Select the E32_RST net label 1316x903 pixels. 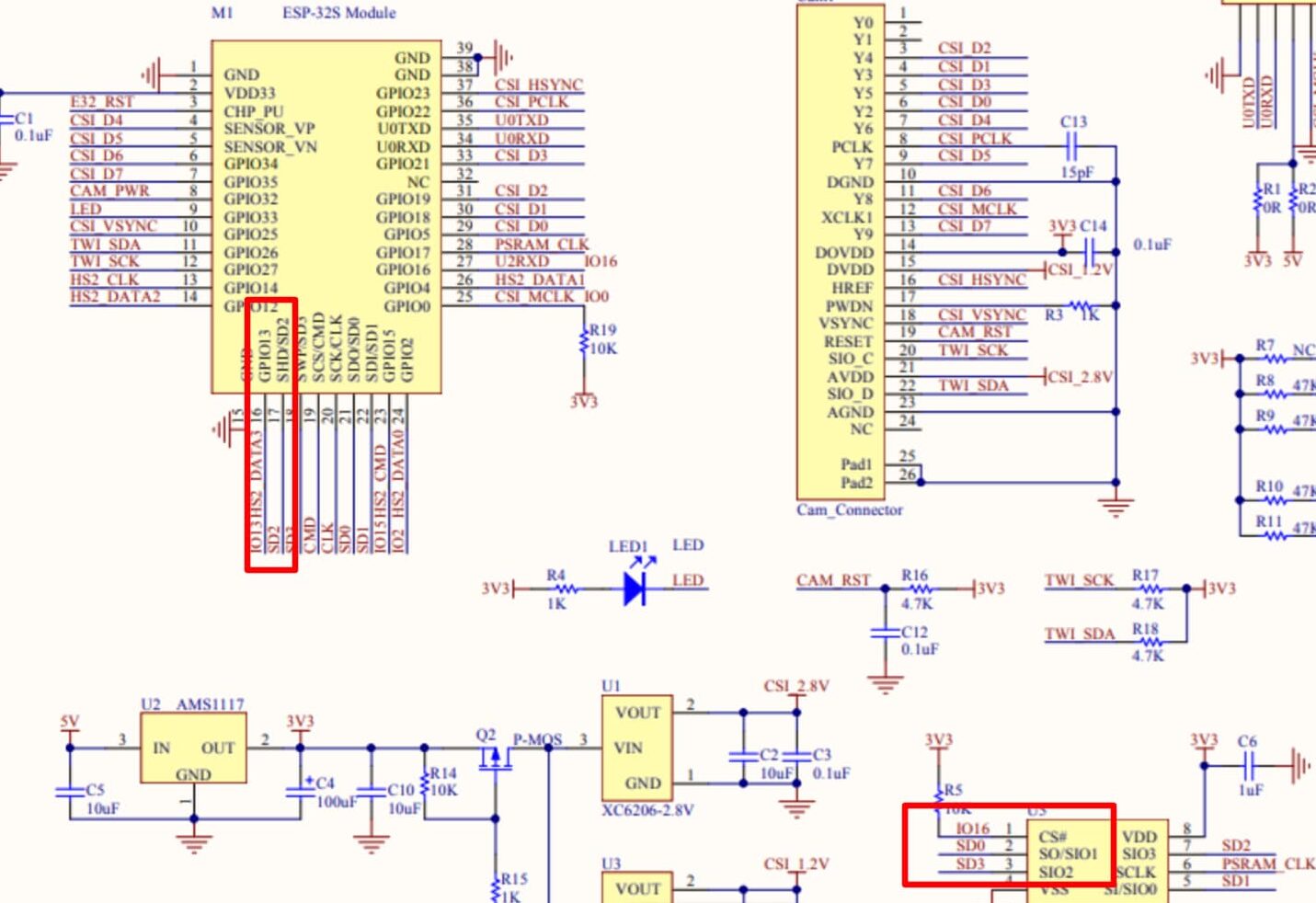pyautogui.click(x=102, y=101)
